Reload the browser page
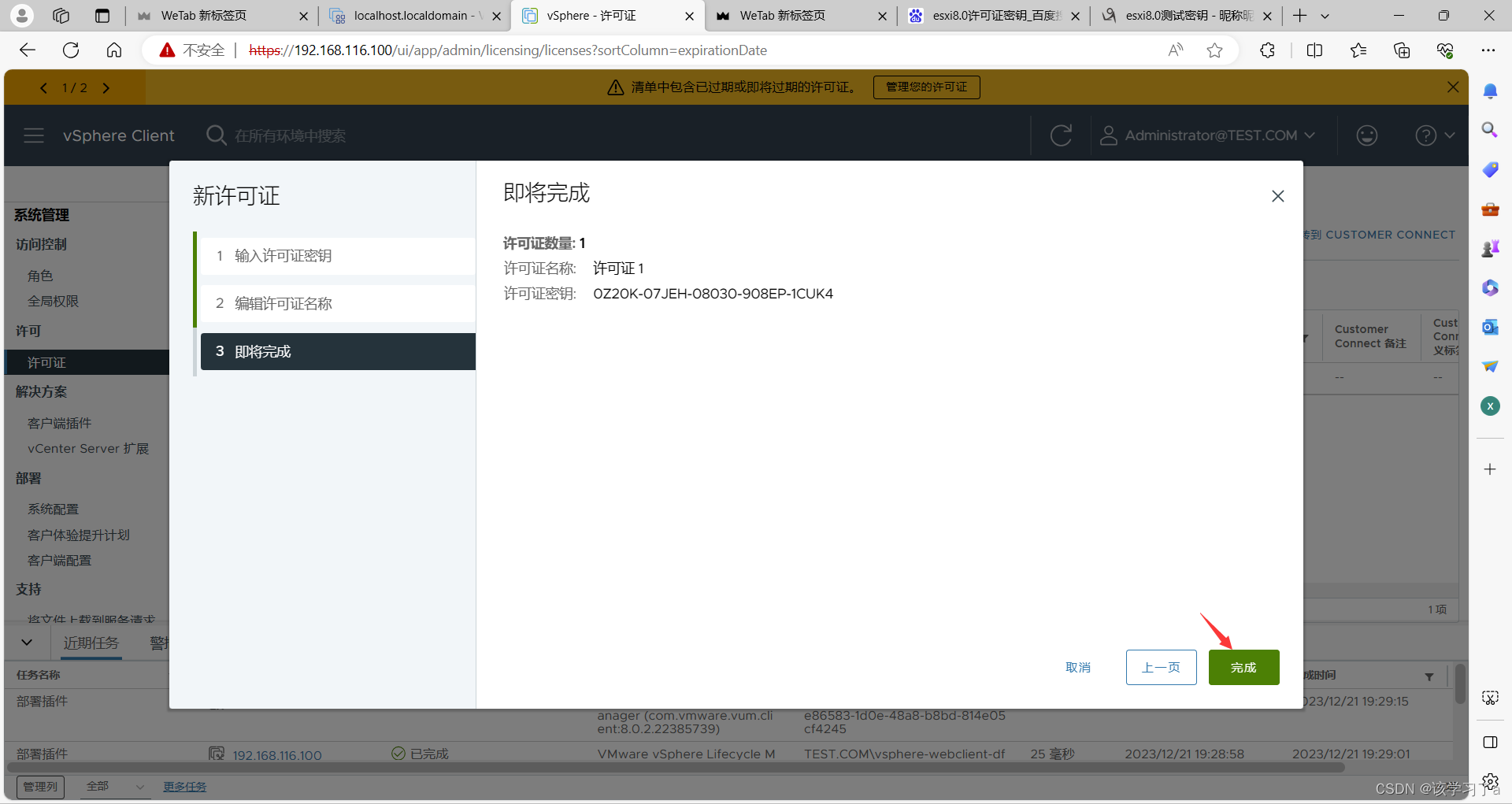 pos(71,50)
